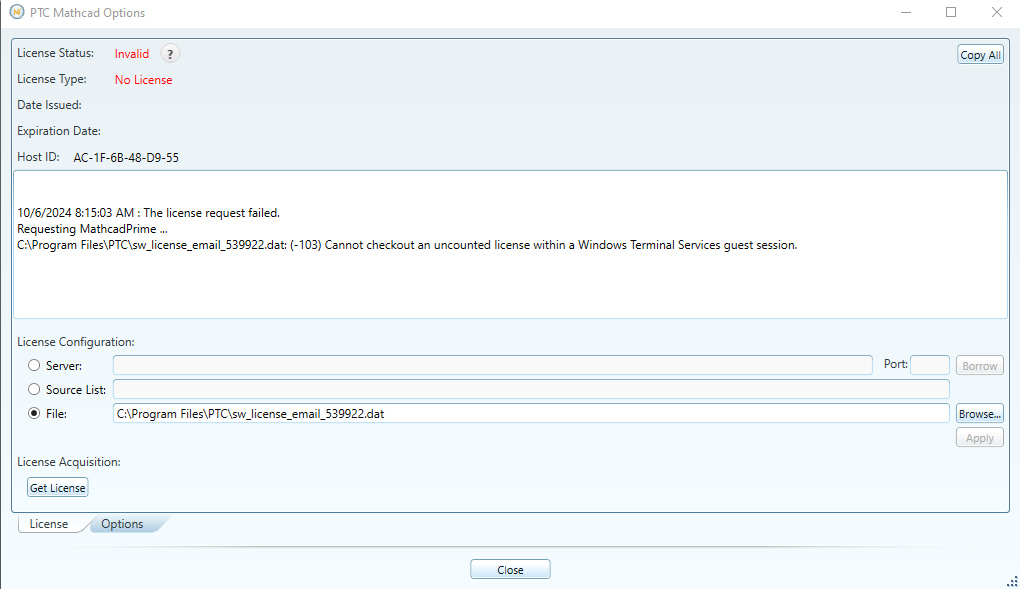Click the Host ID value AC-1F-6B-48-D9-55
Viewport: 1020px width, 589px height.
tap(126, 157)
